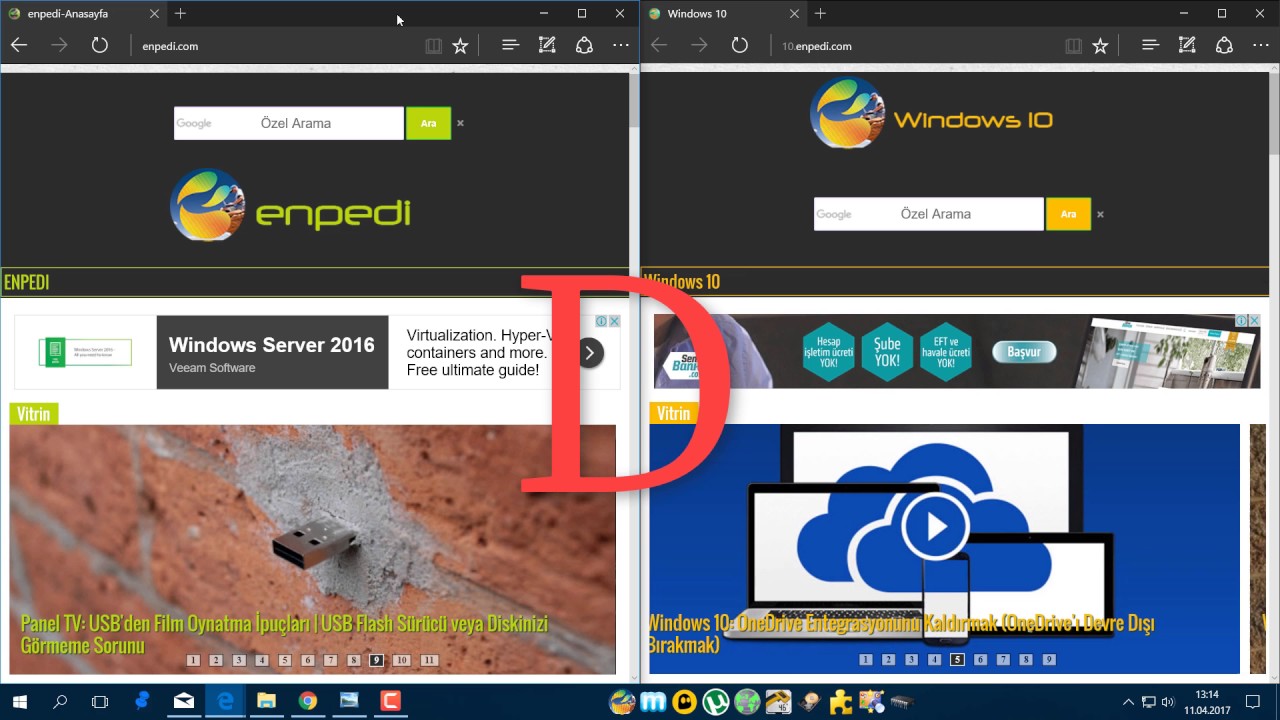1280x720 pixels.
Task: Focus Özel Arama search box on enpedi page
Action: click(x=289, y=123)
